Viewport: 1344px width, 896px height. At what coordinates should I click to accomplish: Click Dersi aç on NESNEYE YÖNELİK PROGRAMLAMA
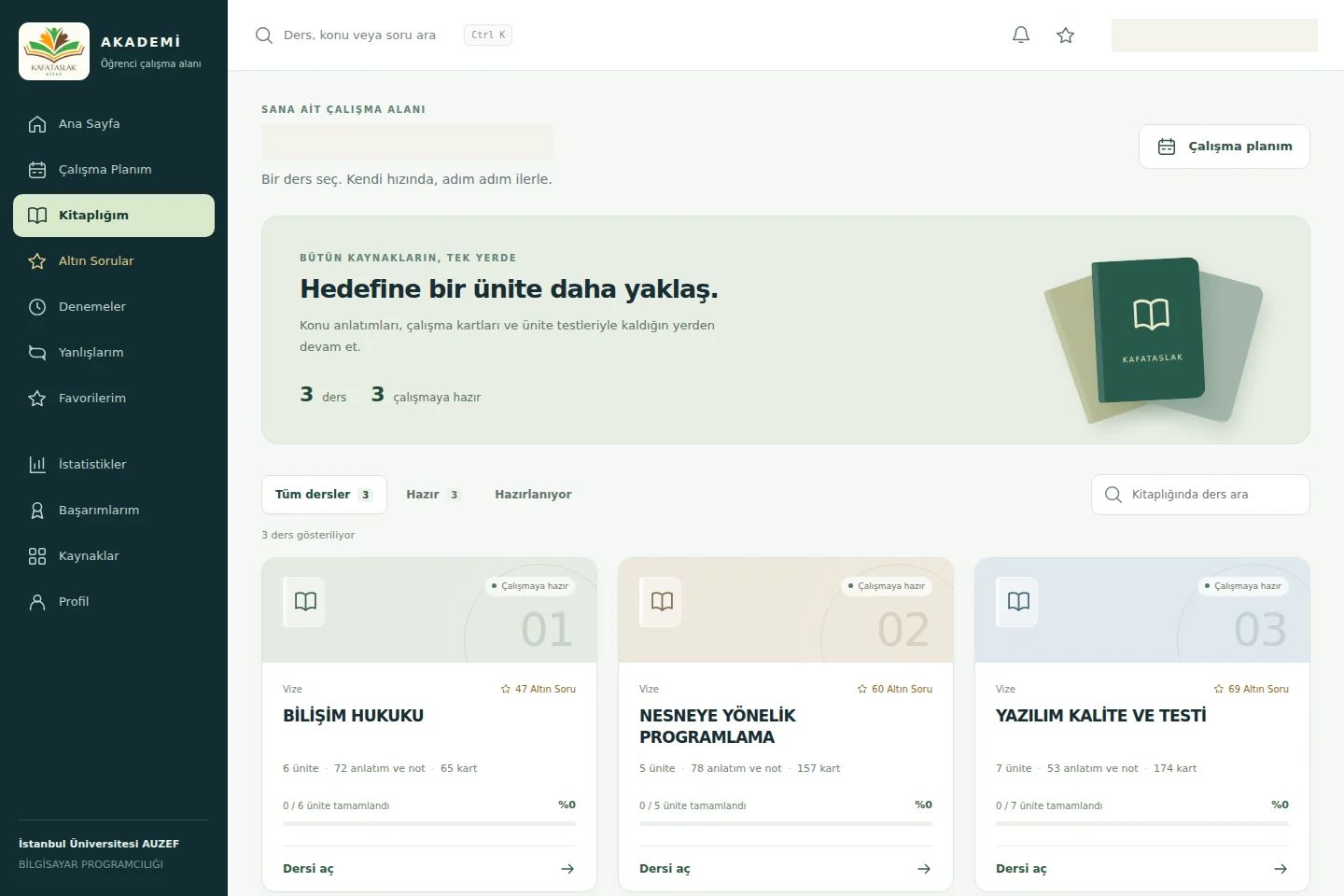(786, 869)
